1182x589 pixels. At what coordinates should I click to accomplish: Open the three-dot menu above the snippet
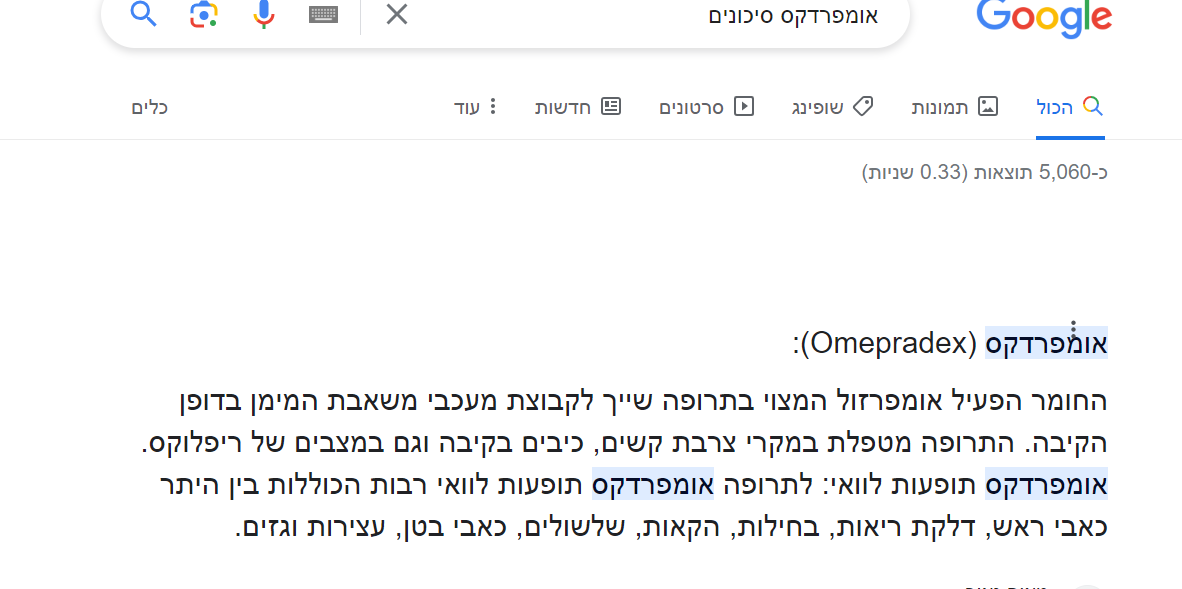[x=1073, y=328]
